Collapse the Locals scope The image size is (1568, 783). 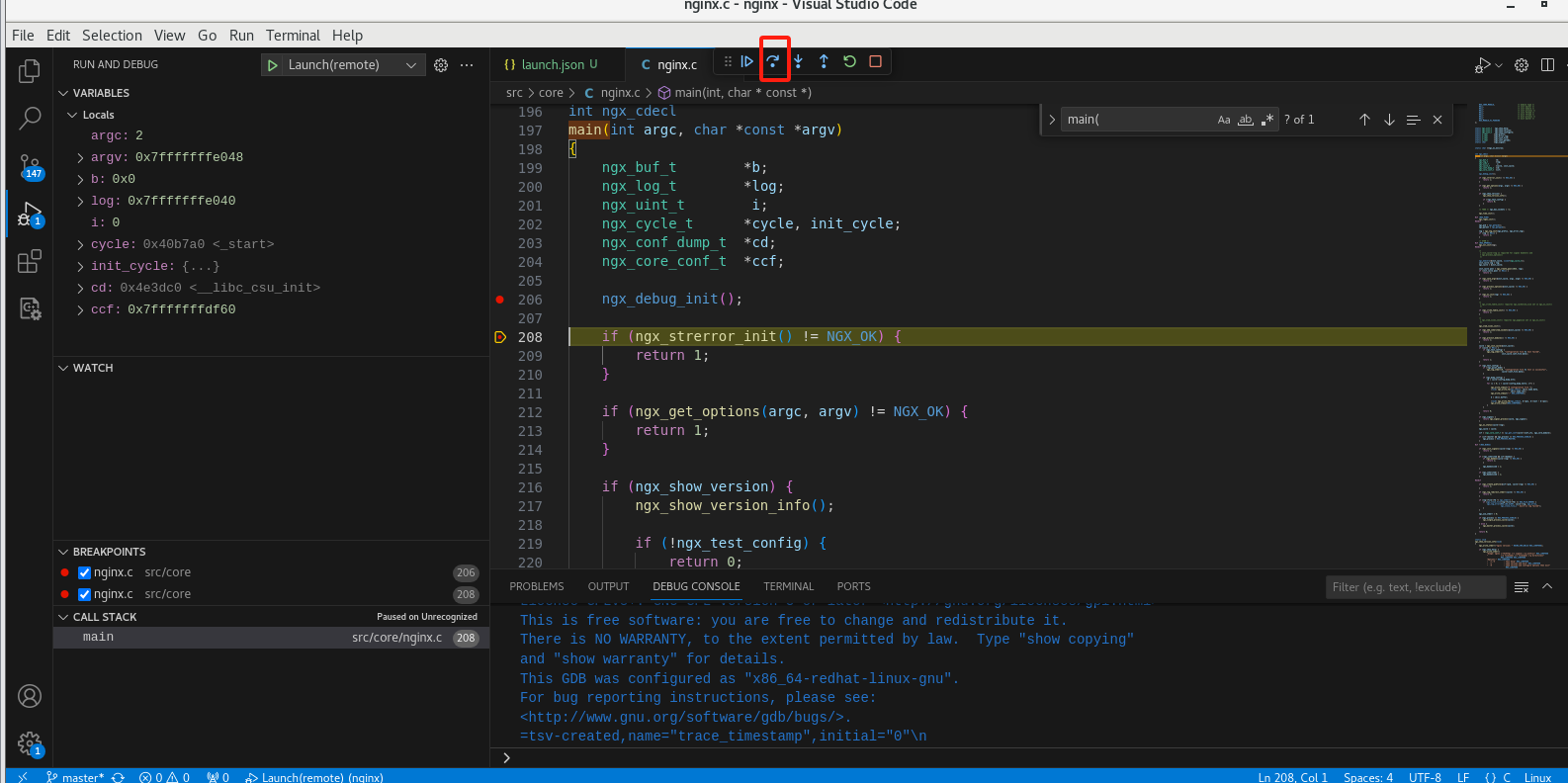[x=72, y=115]
